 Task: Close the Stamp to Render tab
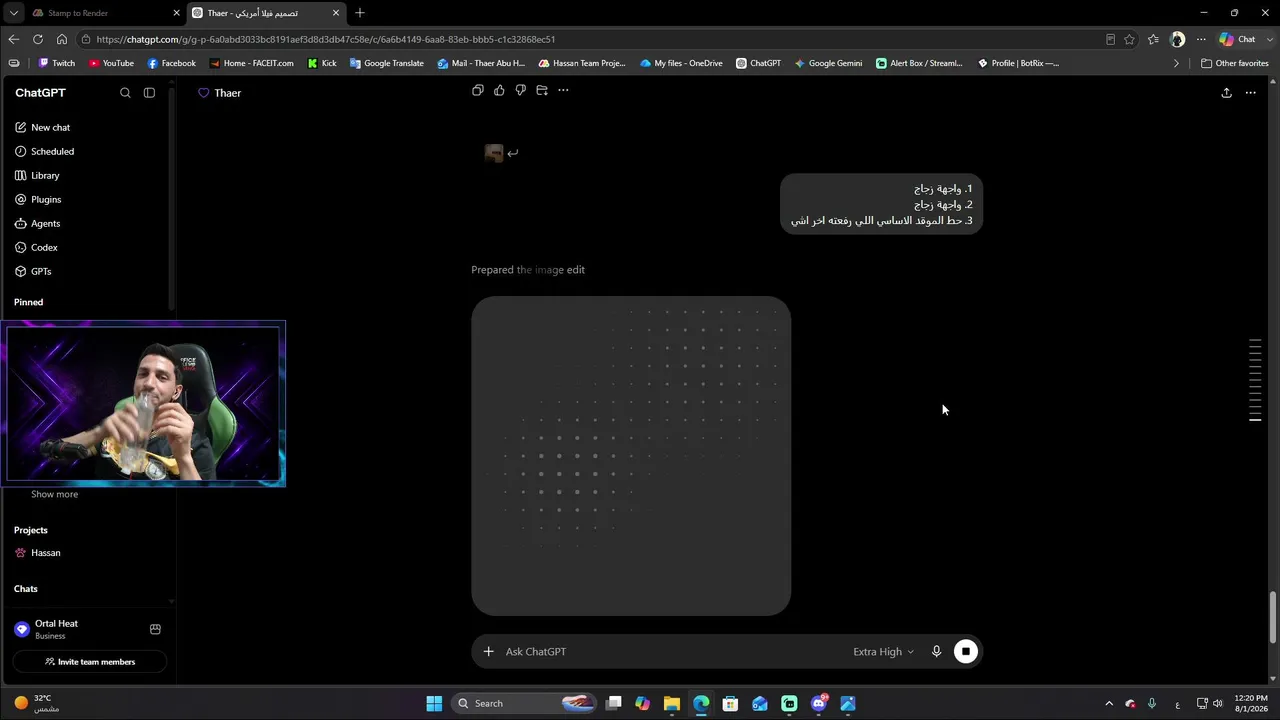[x=177, y=13]
